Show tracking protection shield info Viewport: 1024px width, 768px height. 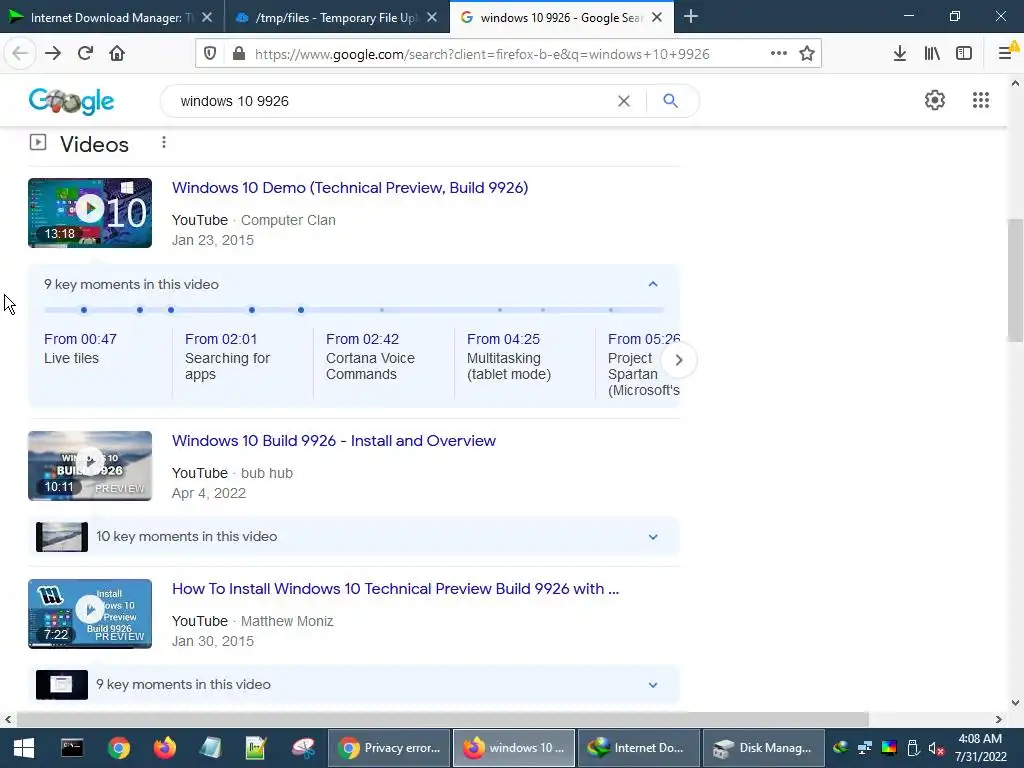coord(210,54)
